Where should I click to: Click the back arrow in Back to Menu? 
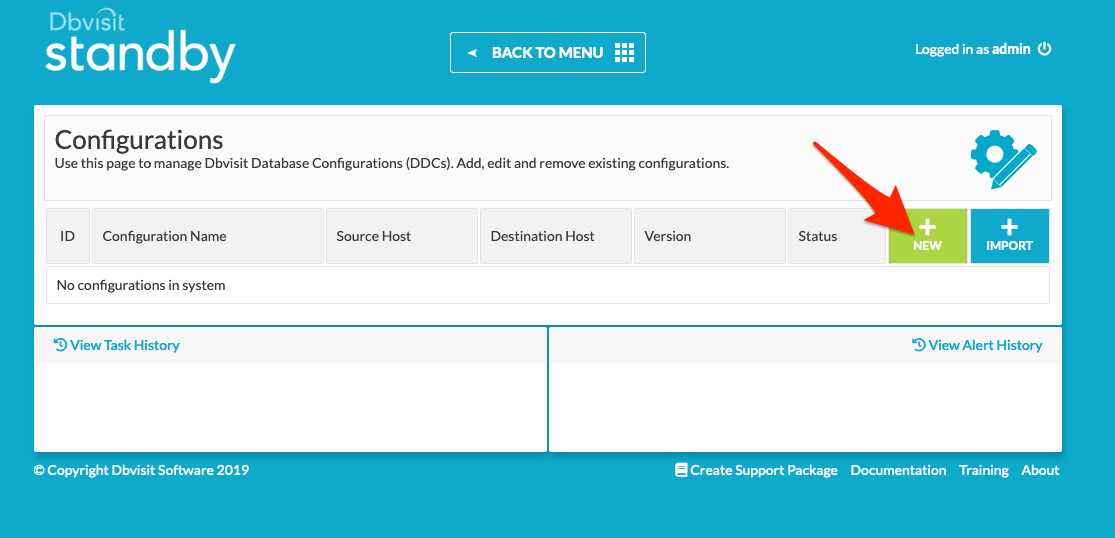click(471, 53)
